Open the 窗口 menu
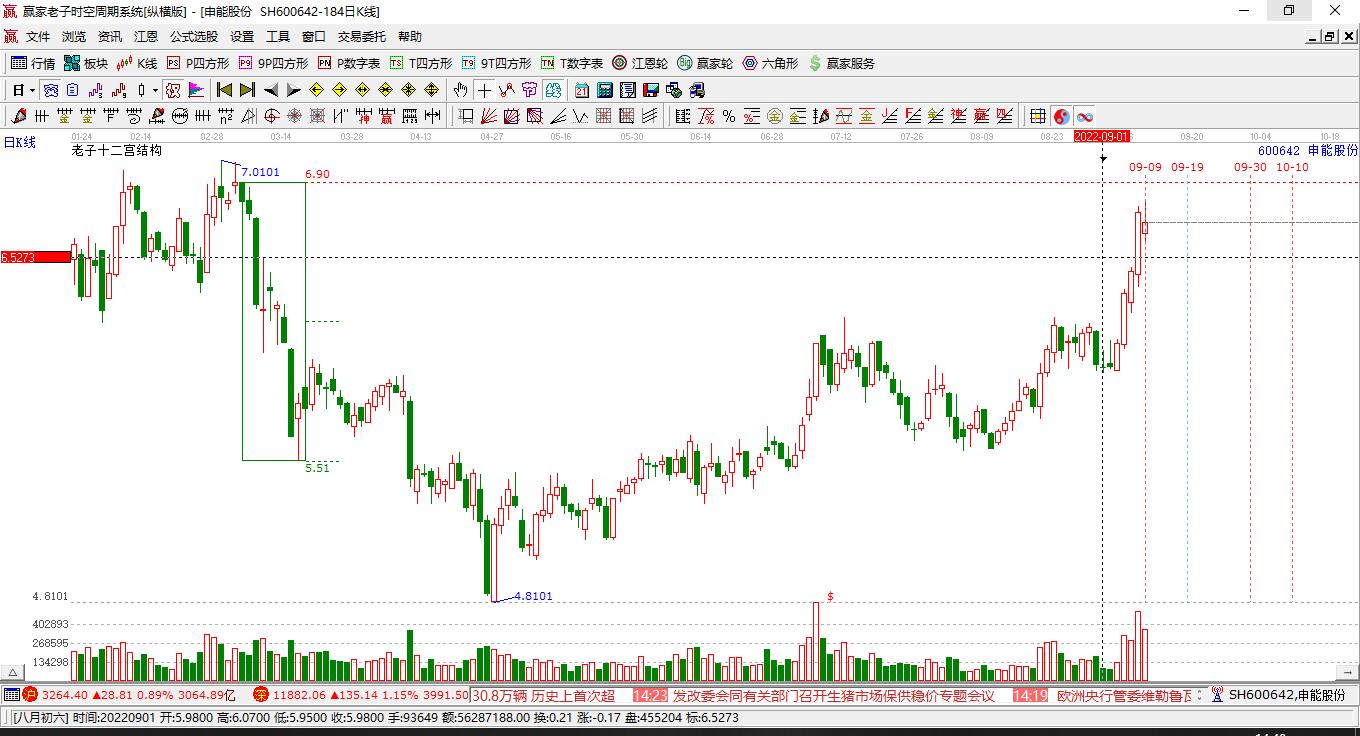The width and height of the screenshot is (1360, 736). [314, 37]
